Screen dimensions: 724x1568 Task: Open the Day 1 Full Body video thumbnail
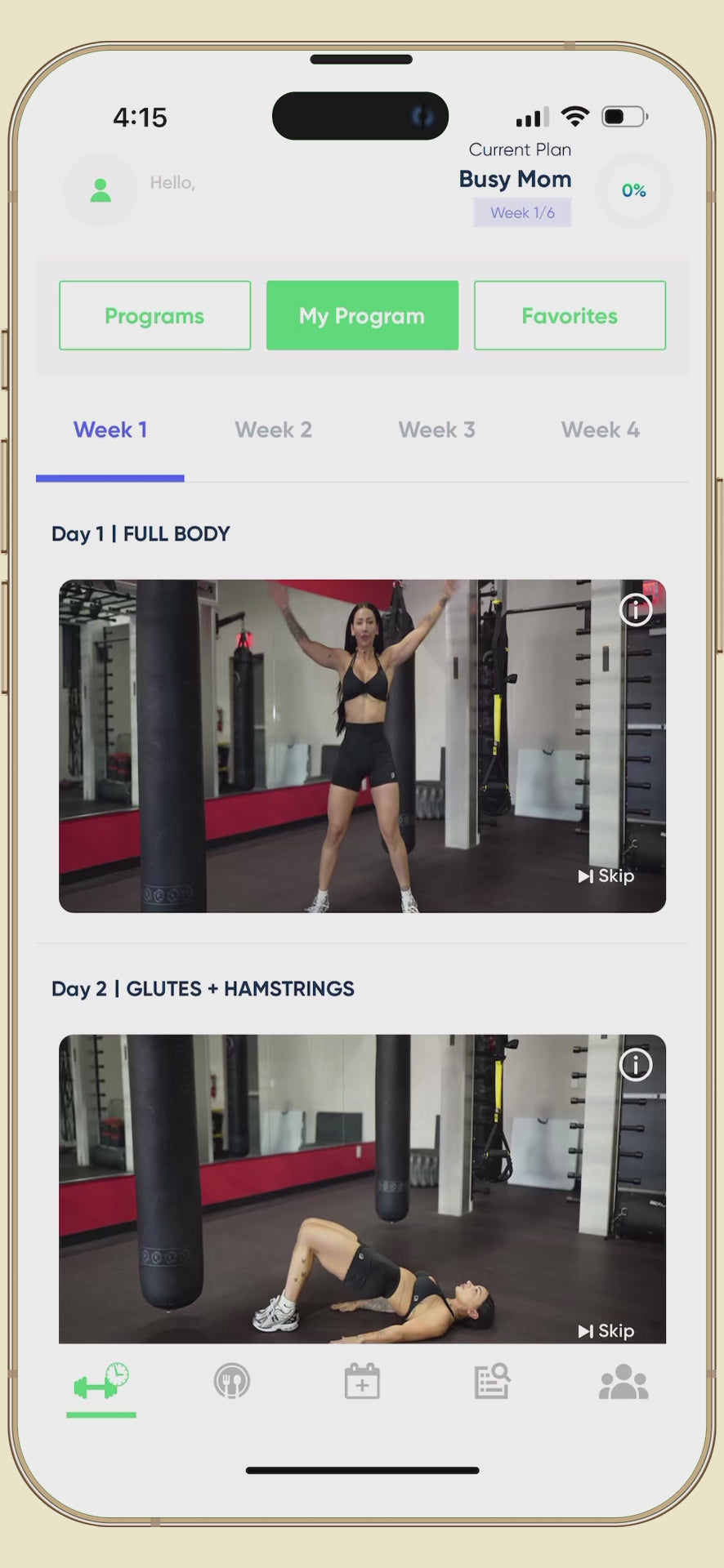click(x=362, y=746)
